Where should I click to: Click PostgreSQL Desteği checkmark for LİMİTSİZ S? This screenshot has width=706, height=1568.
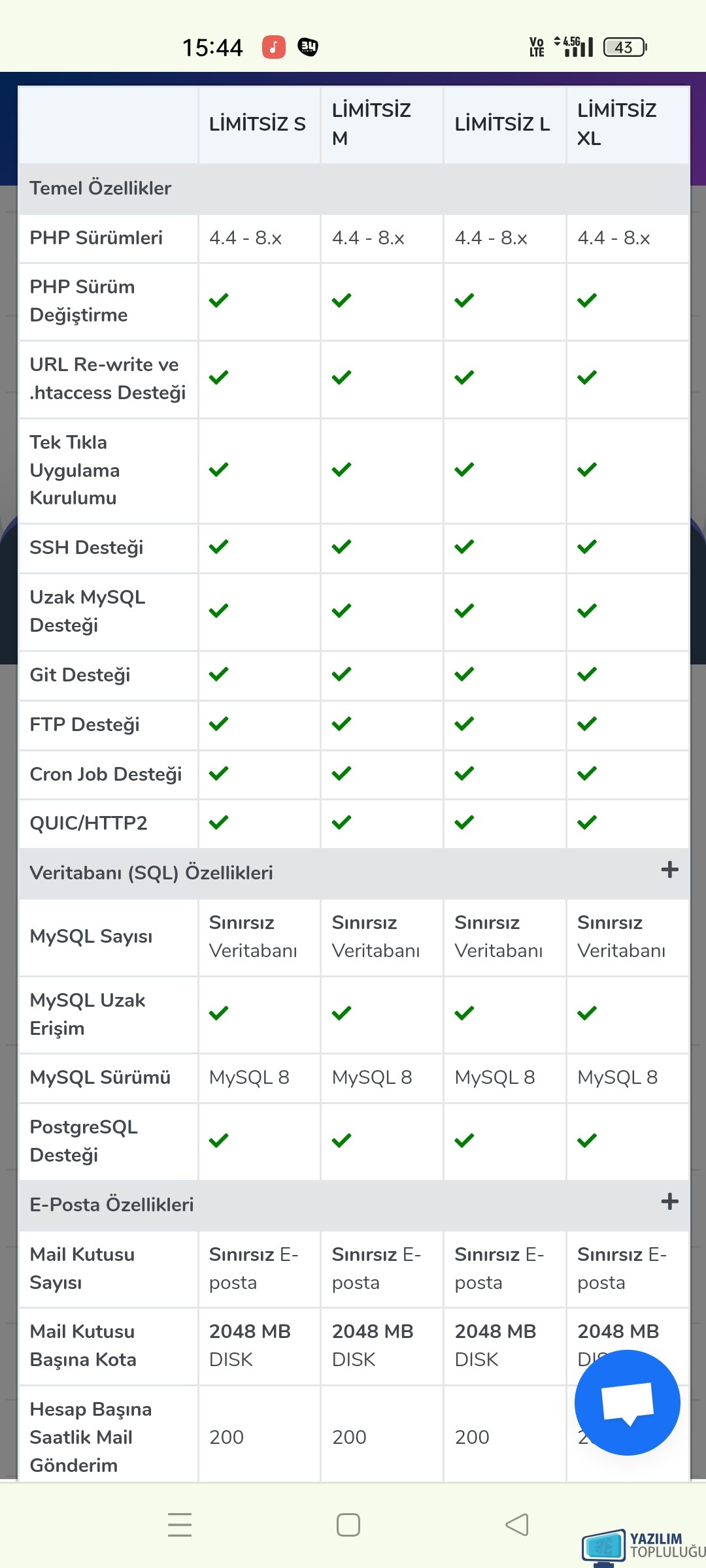(x=218, y=1141)
